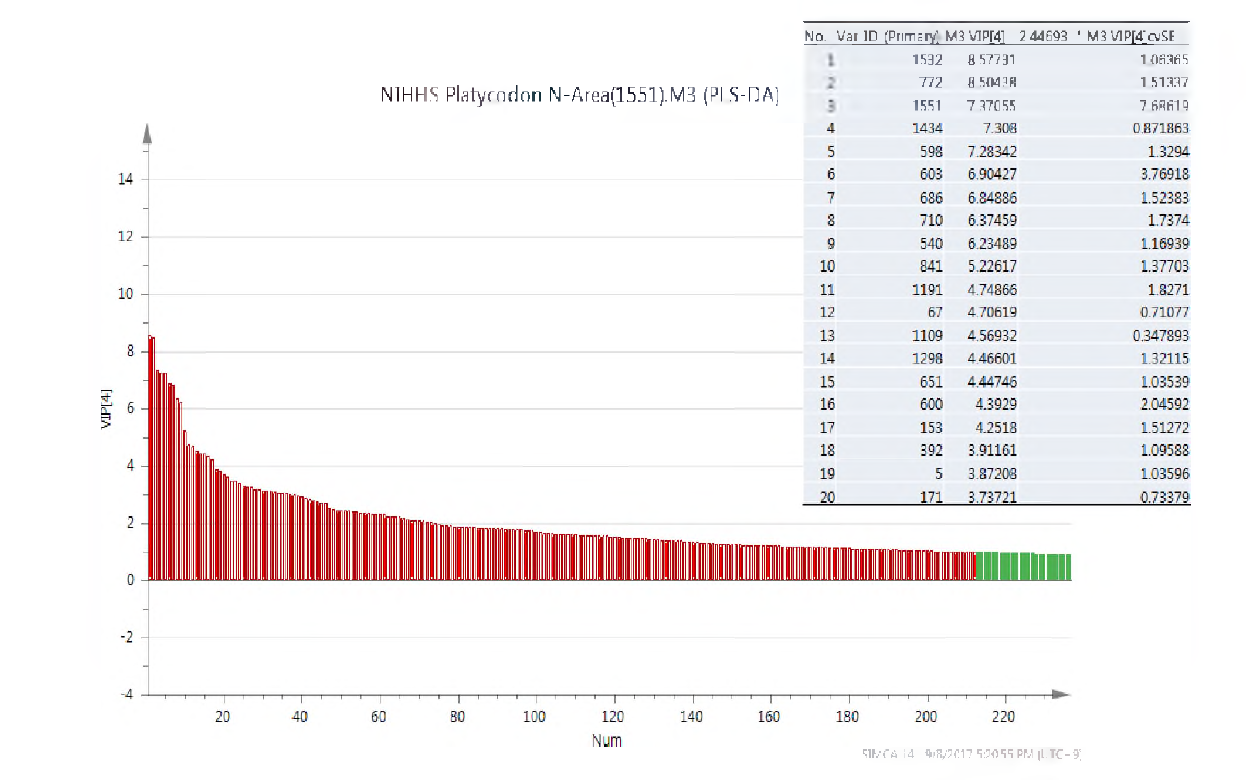Click VIP value '6.90427'
This screenshot has width=1246, height=780.
click(x=991, y=174)
